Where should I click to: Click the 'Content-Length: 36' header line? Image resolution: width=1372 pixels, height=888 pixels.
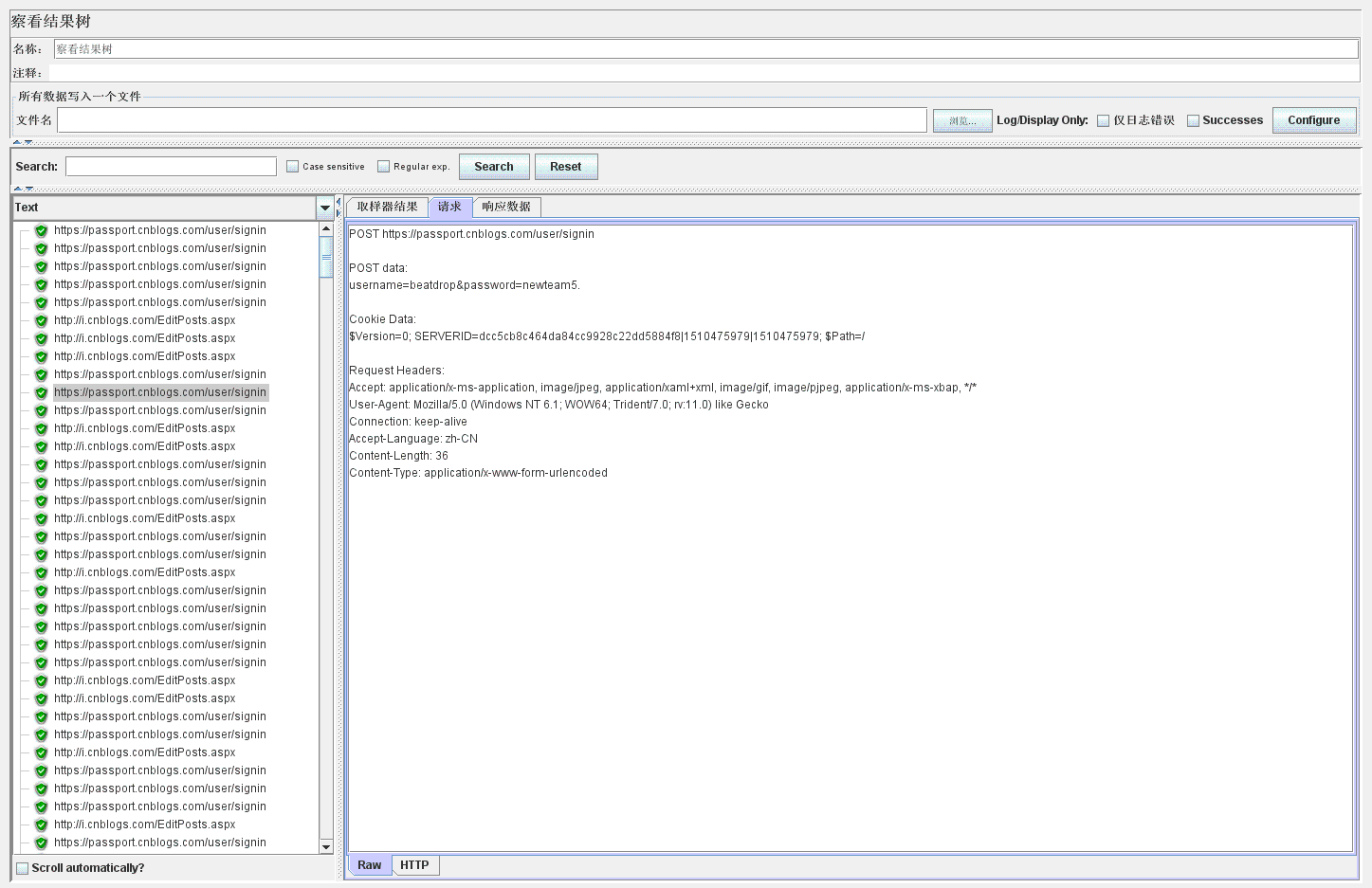tap(398, 456)
